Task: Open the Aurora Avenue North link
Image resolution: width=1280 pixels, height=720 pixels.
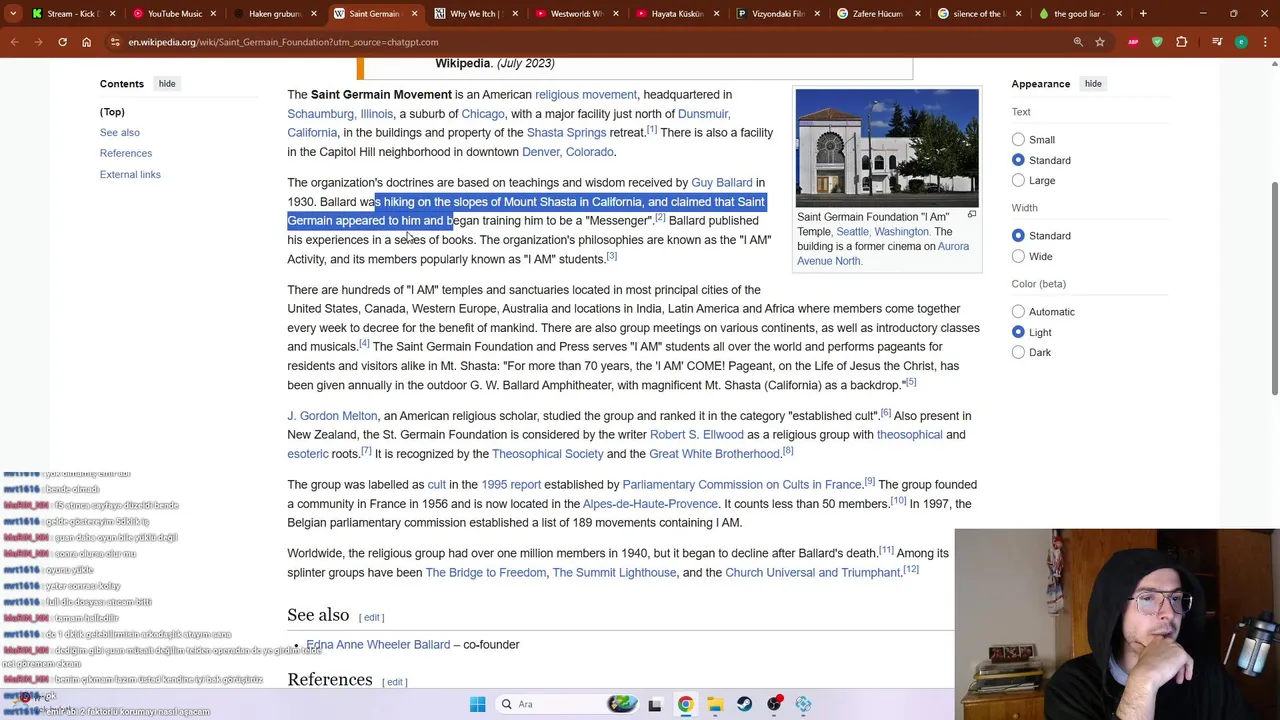Action: pos(883,254)
